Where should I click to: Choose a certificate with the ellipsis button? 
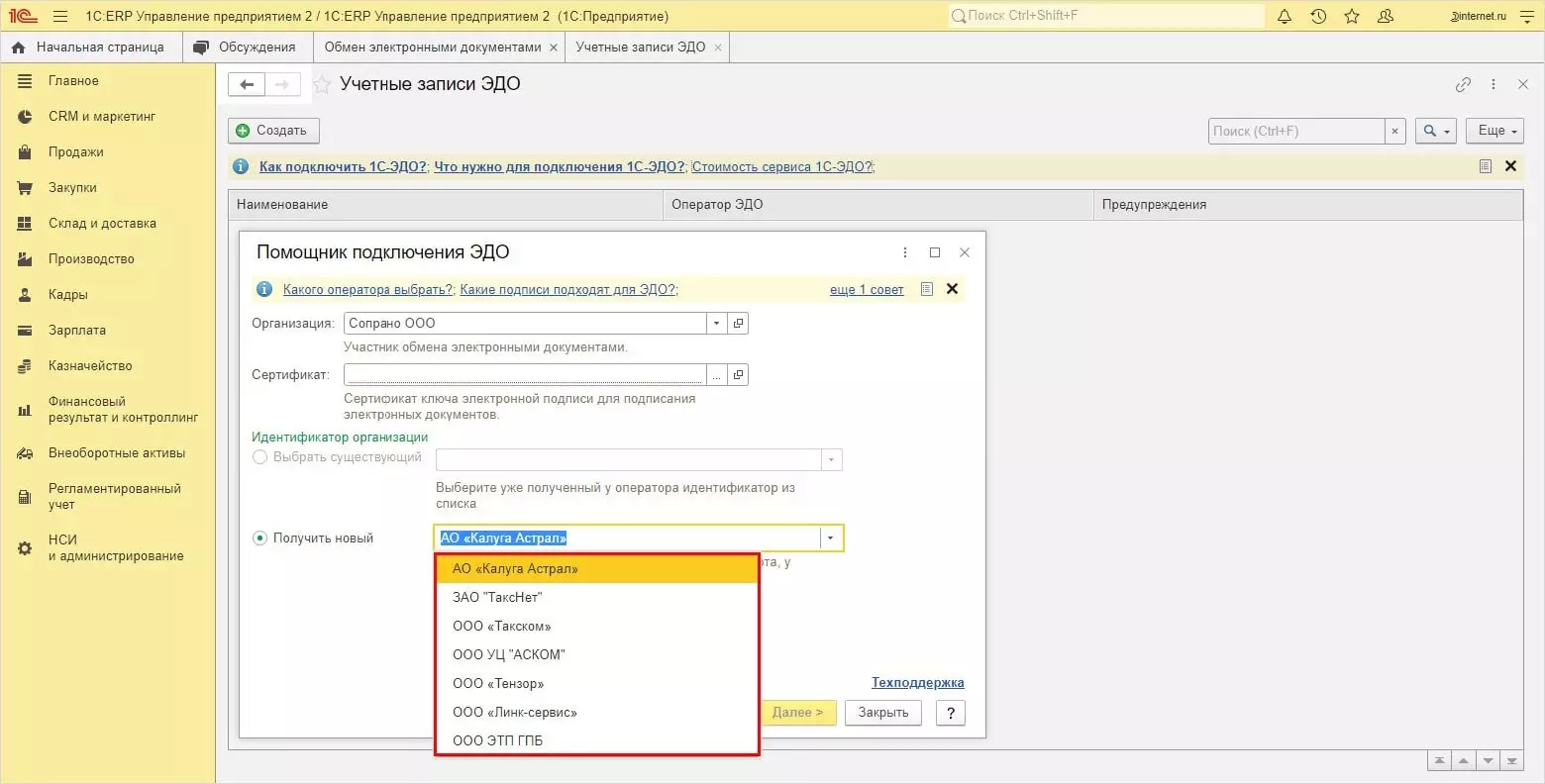[716, 375]
